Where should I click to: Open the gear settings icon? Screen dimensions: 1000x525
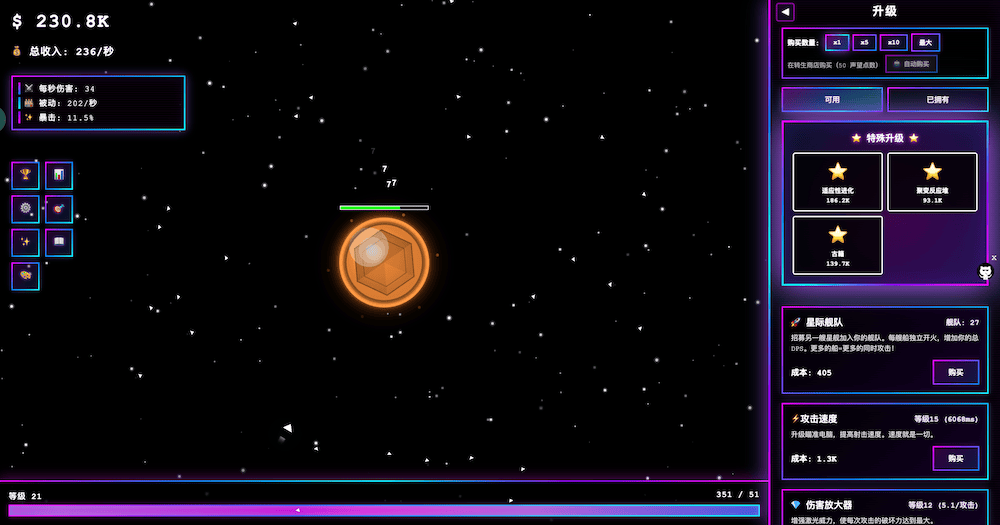pyautogui.click(x=25, y=209)
